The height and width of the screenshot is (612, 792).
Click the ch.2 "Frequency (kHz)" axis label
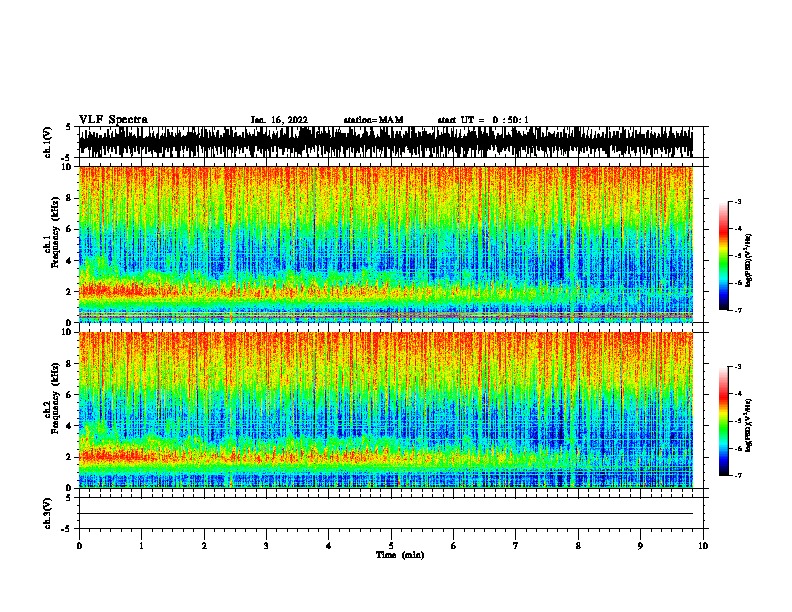(x=56, y=398)
